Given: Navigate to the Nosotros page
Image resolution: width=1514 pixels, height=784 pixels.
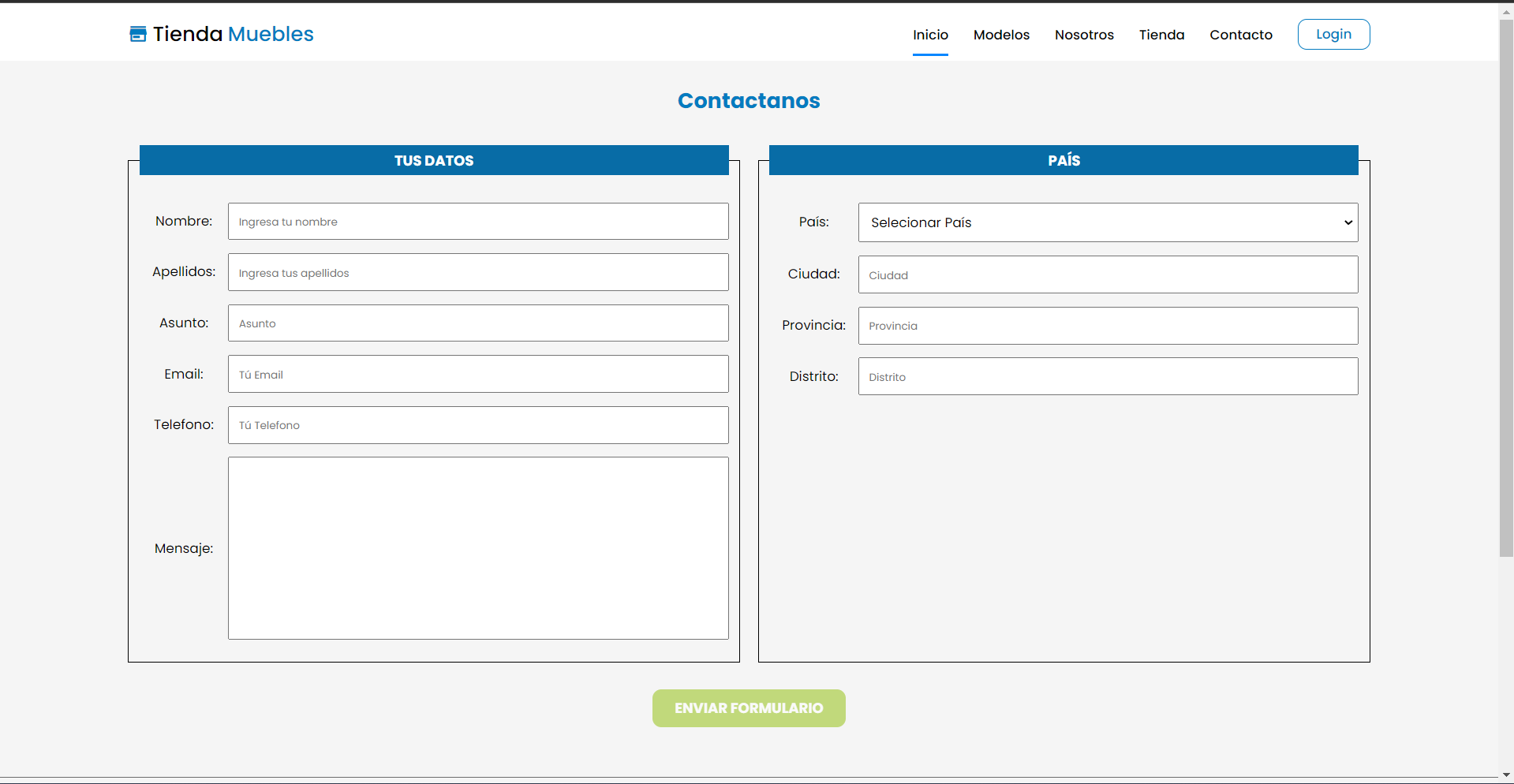Looking at the screenshot, I should [x=1084, y=35].
